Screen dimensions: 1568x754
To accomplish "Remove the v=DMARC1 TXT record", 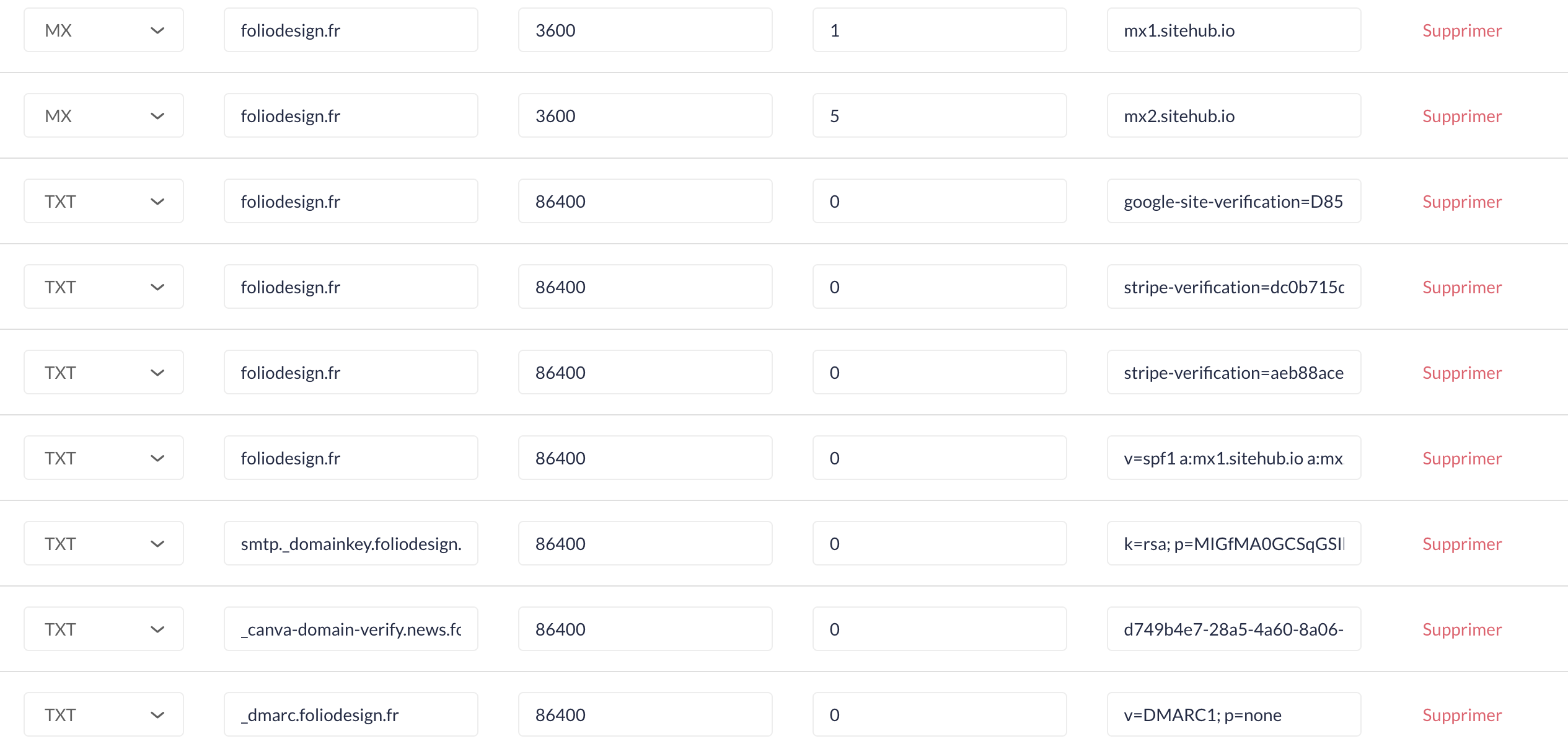I will (x=1461, y=715).
